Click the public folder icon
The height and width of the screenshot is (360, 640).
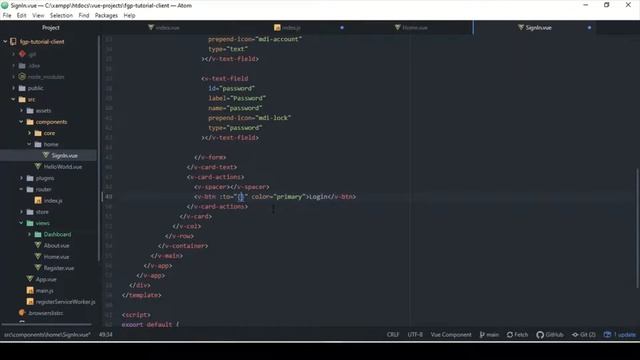pyautogui.click(x=22, y=88)
